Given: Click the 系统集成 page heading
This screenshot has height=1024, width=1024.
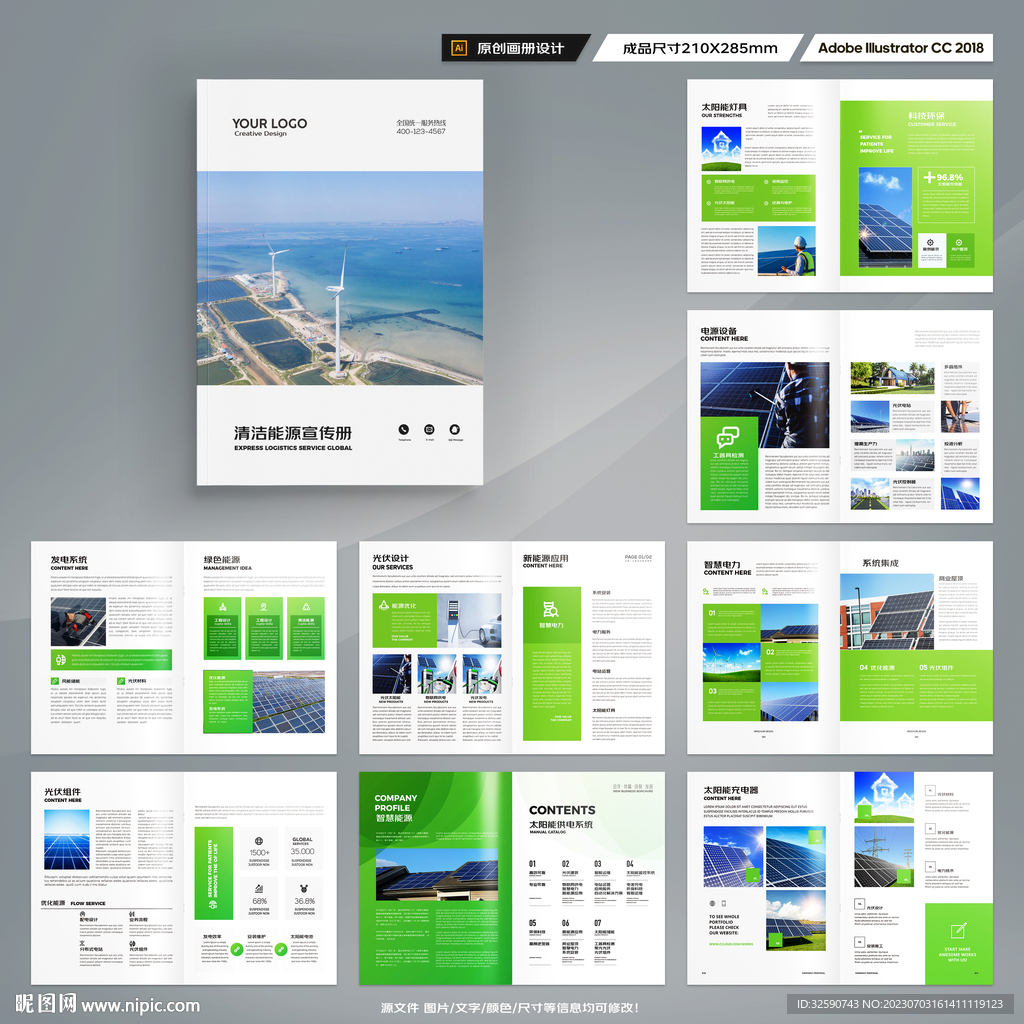Looking at the screenshot, I should click(880, 563).
